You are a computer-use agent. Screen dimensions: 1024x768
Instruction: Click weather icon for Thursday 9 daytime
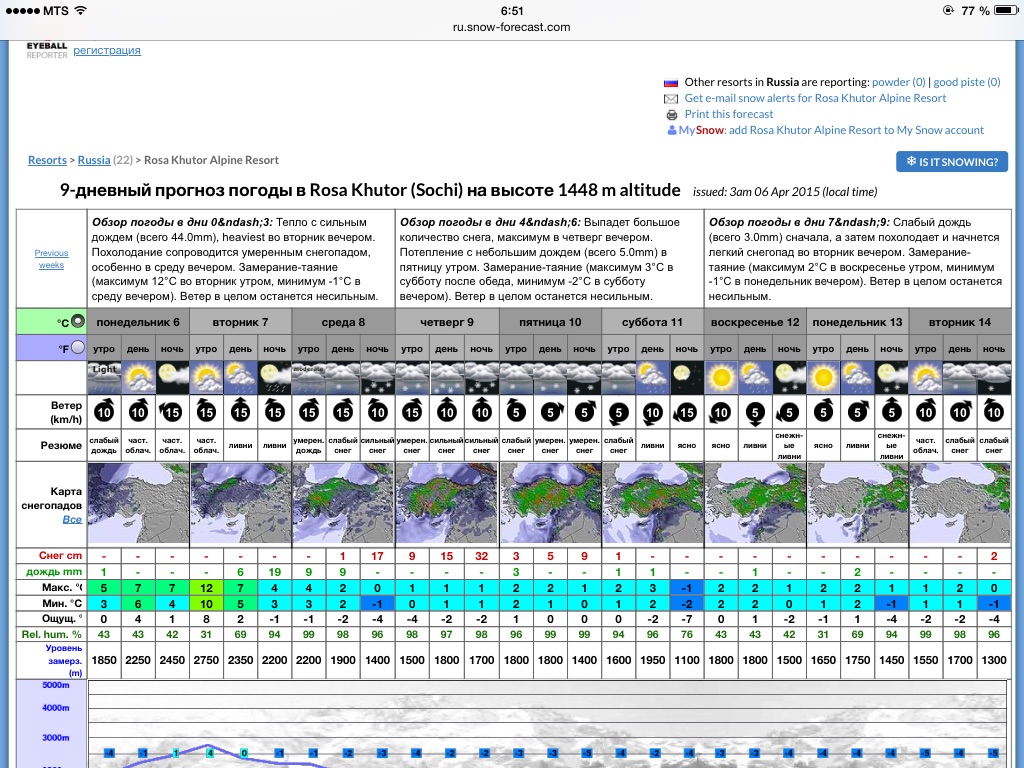pos(447,377)
